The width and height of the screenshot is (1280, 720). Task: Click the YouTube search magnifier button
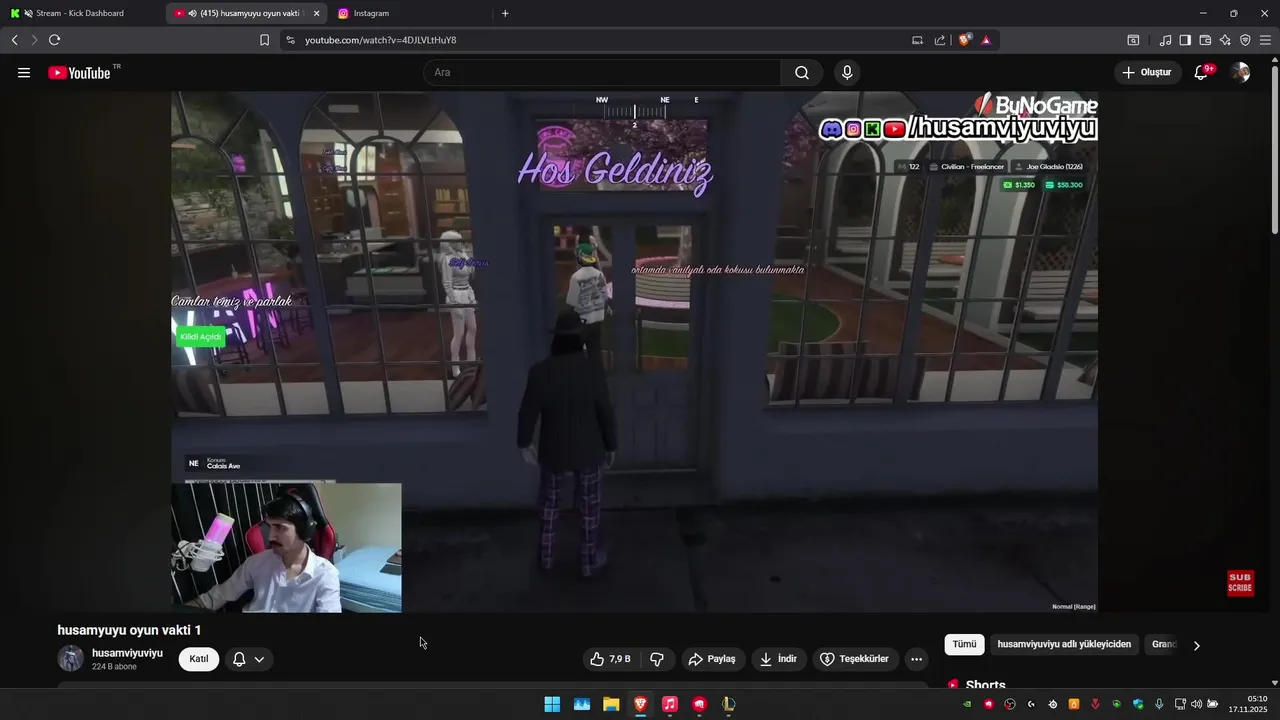(802, 73)
